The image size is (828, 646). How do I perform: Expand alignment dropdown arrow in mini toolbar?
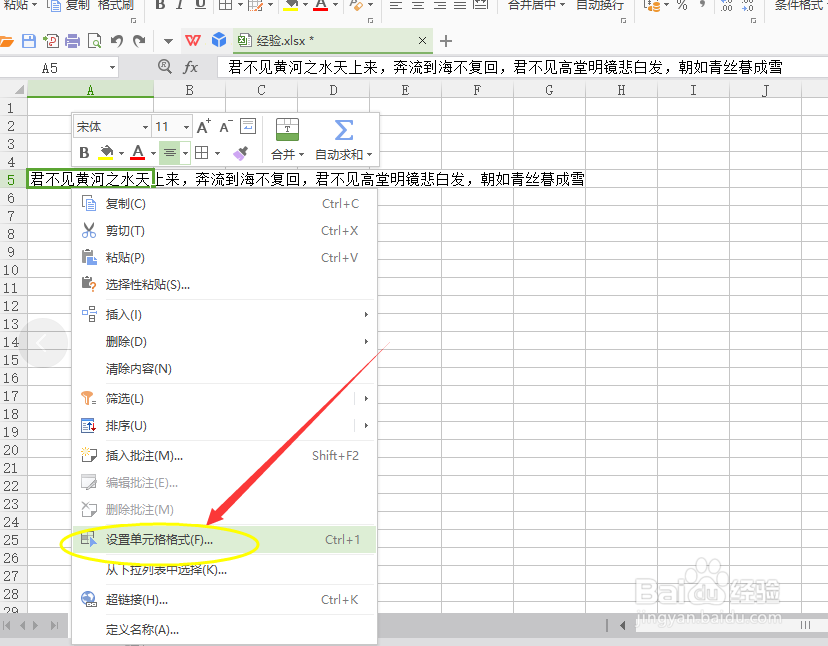tap(185, 153)
